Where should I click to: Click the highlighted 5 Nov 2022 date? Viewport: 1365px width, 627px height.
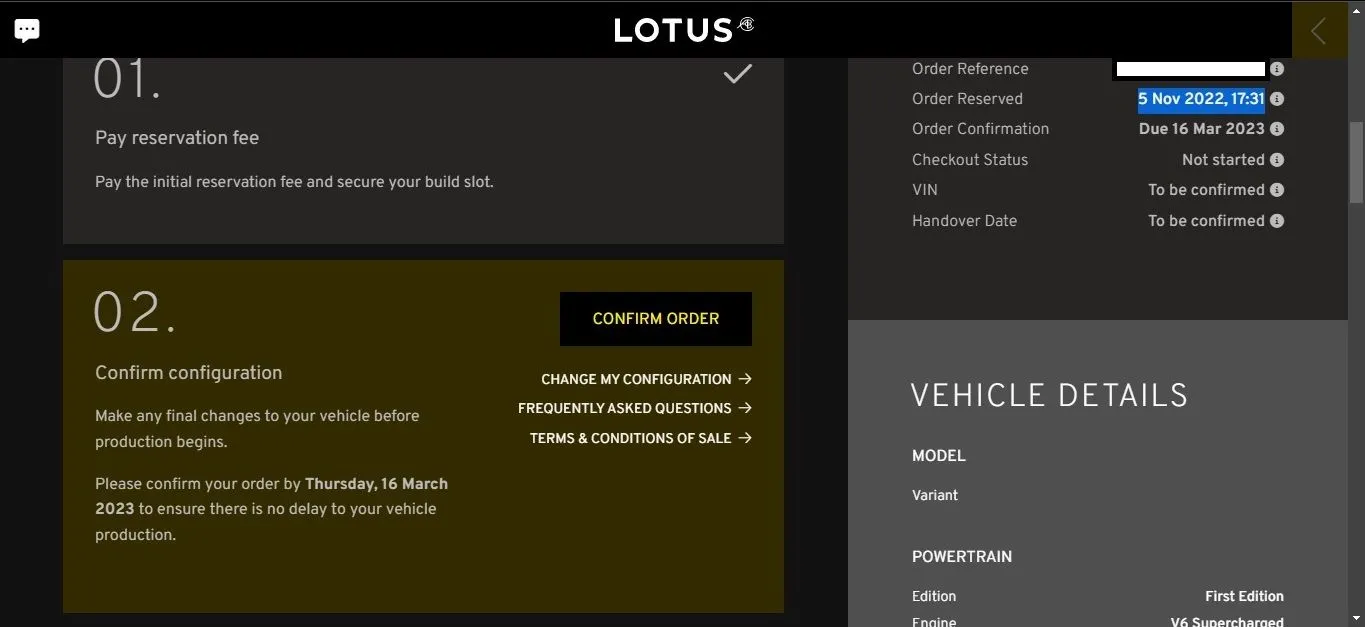pos(1201,99)
